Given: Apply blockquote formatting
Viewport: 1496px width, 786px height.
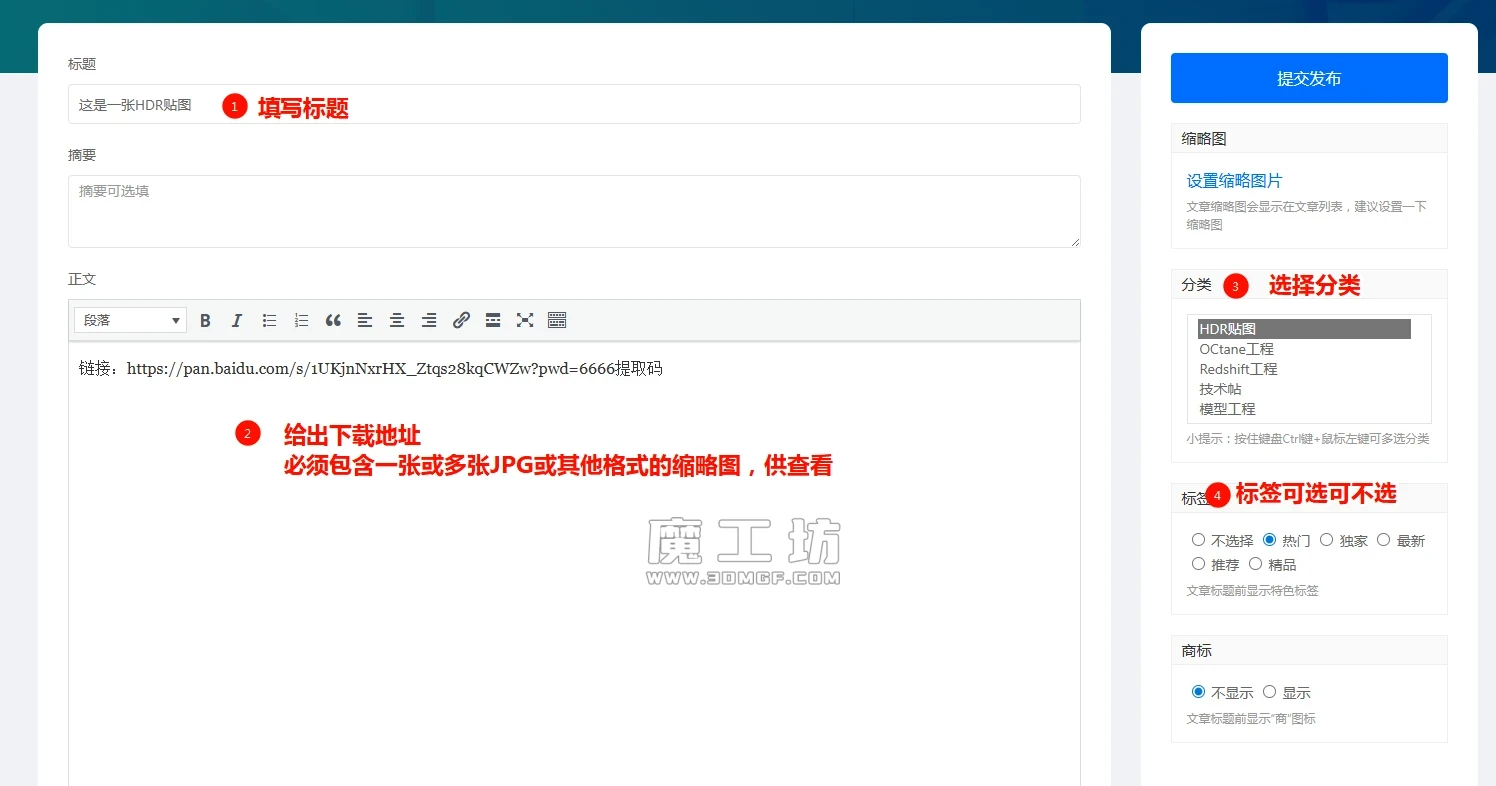Looking at the screenshot, I should (333, 320).
